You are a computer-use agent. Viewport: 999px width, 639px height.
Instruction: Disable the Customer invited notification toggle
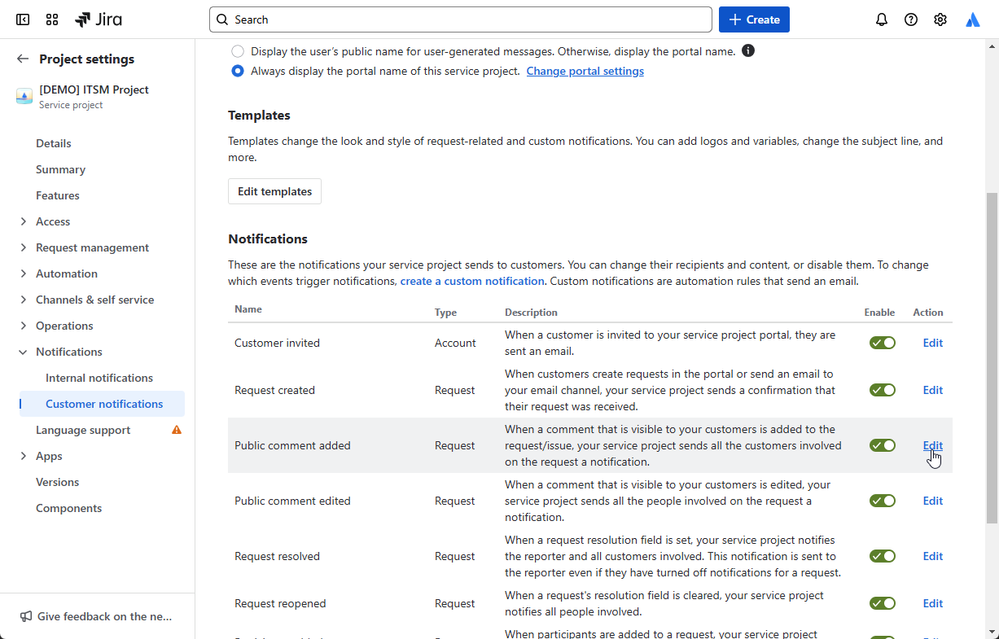click(x=882, y=343)
